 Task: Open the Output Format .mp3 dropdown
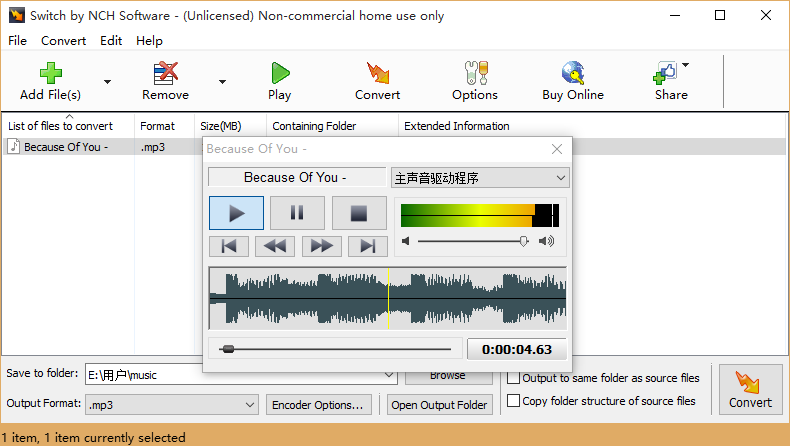click(x=172, y=405)
